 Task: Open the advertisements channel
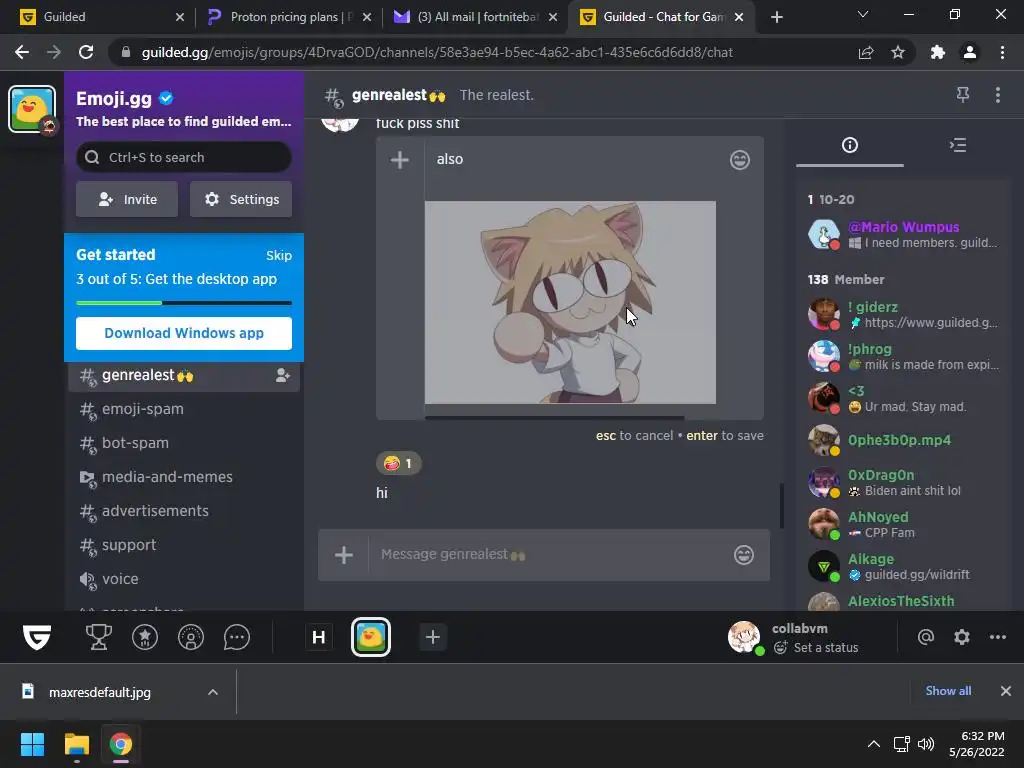(x=184, y=511)
